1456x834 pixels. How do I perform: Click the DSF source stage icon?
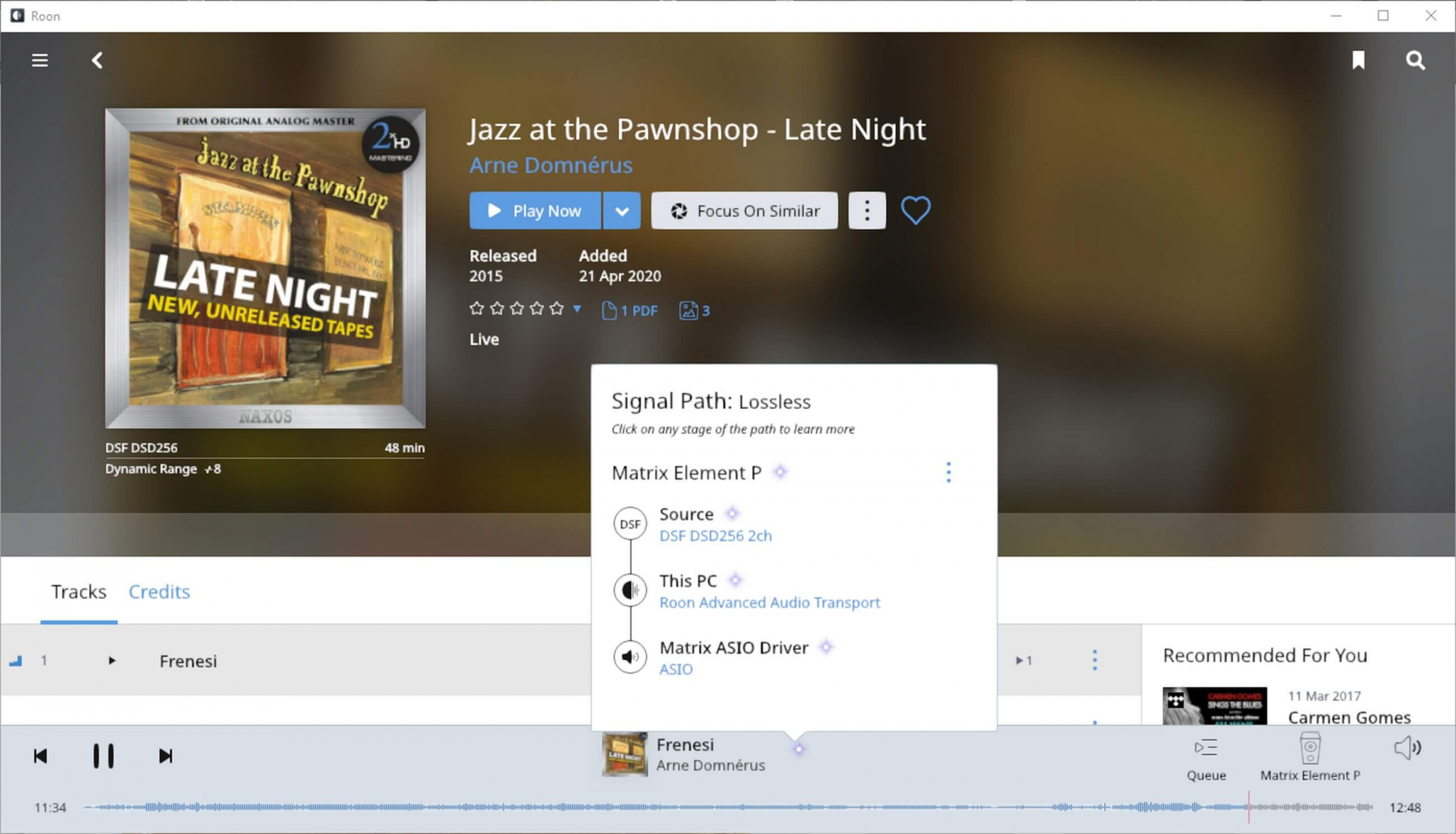point(630,523)
